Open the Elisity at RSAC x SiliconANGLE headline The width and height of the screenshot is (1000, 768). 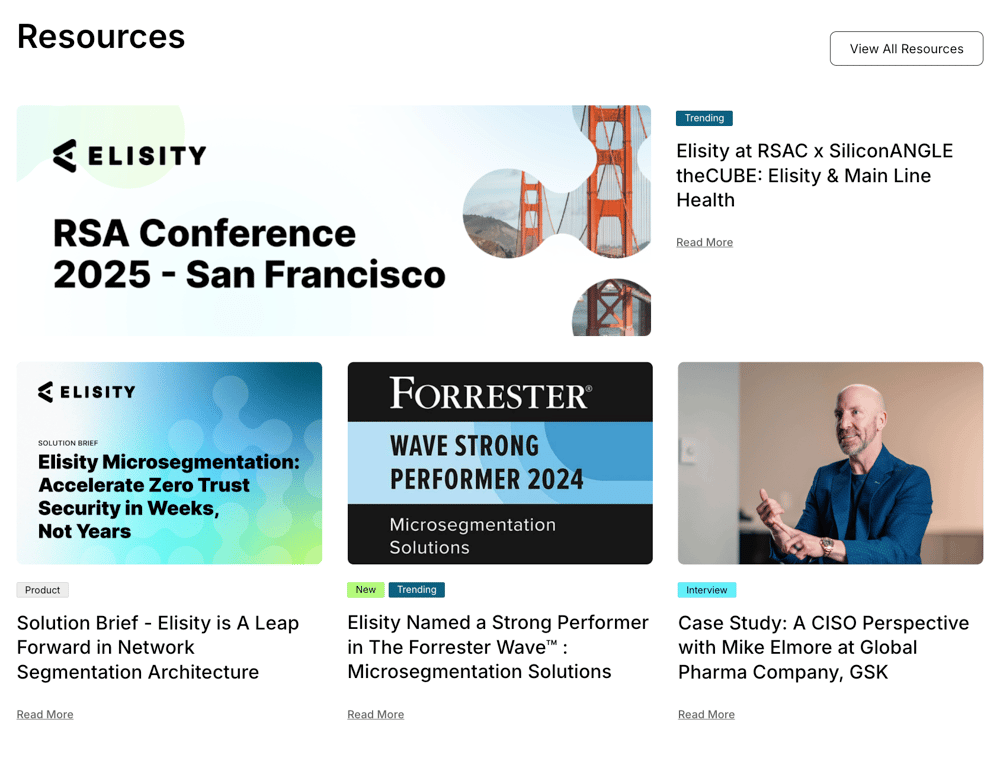click(814, 175)
